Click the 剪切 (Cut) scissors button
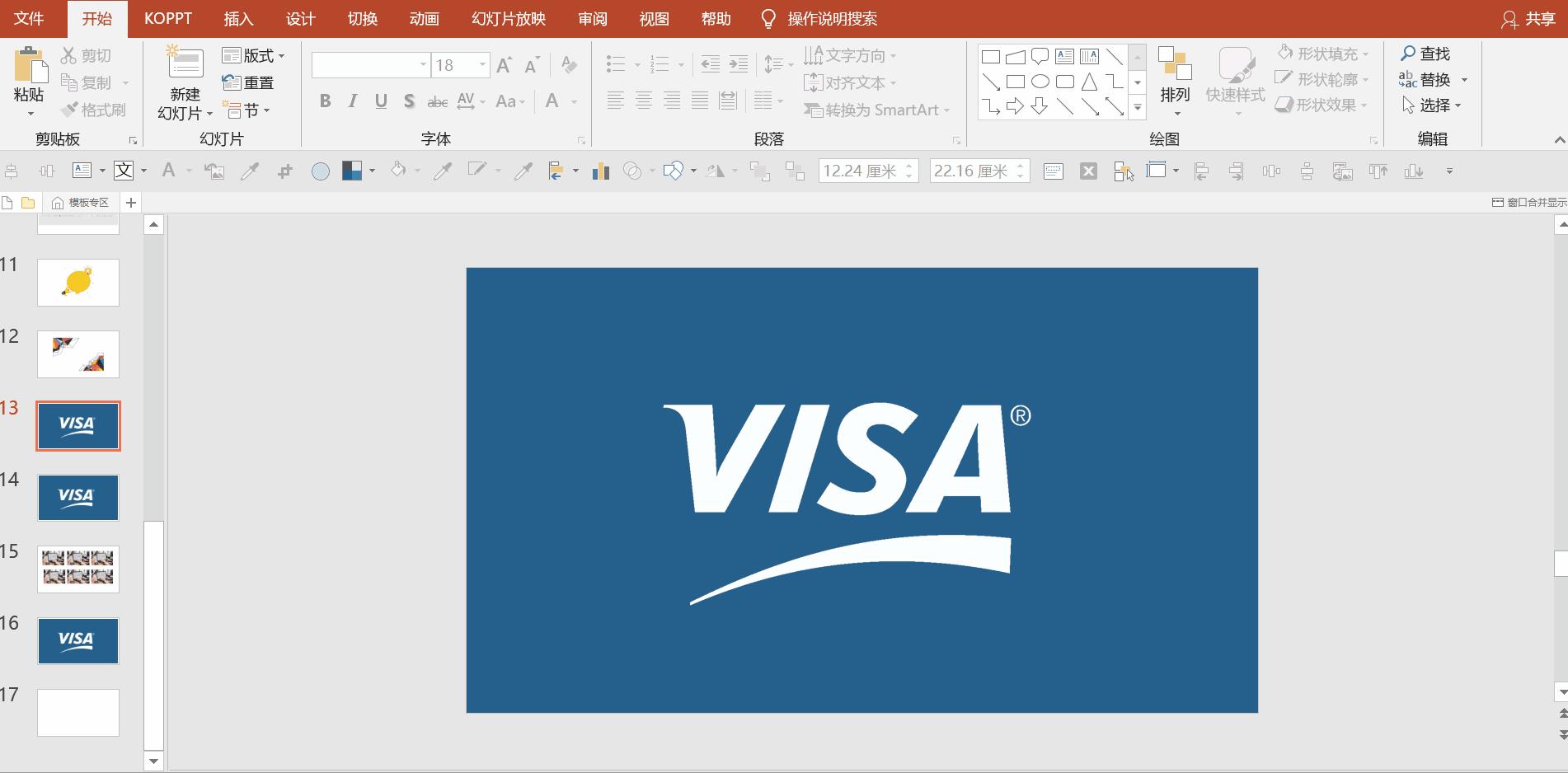Screen dimensions: 1568x773 [86, 55]
